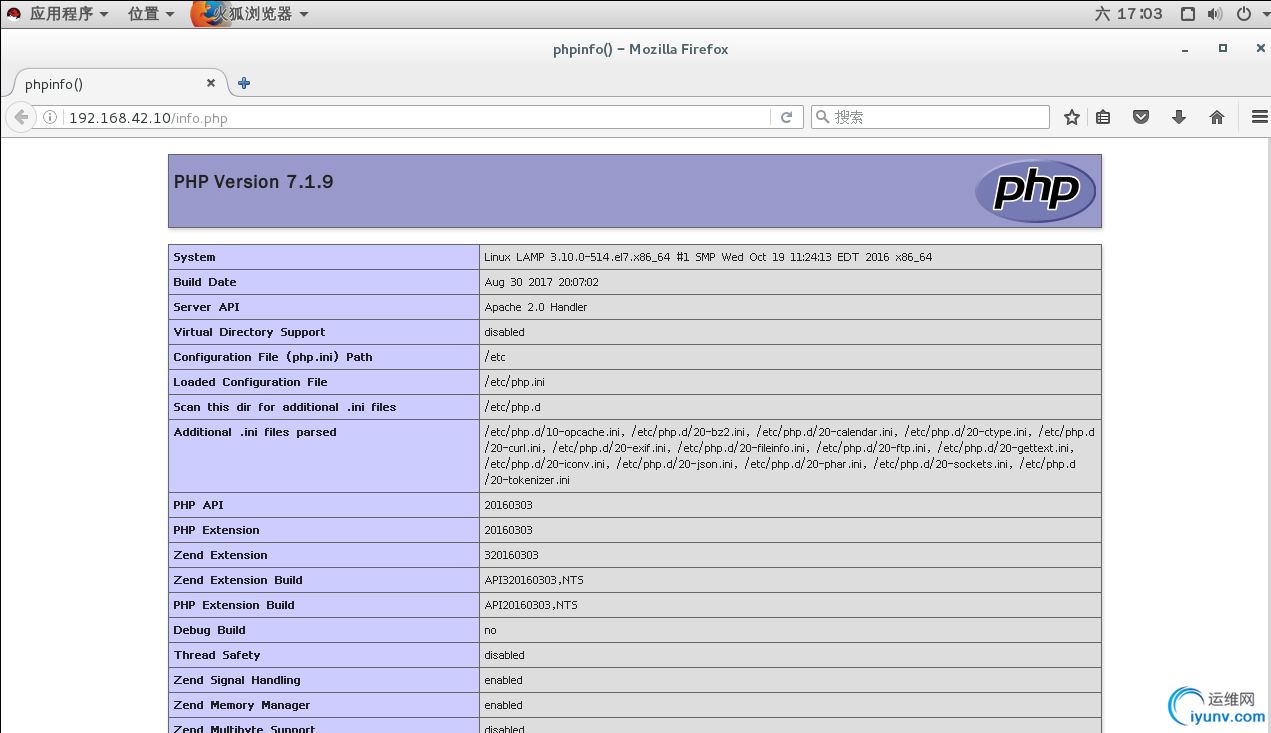Click the Debug Build value no

coord(490,630)
